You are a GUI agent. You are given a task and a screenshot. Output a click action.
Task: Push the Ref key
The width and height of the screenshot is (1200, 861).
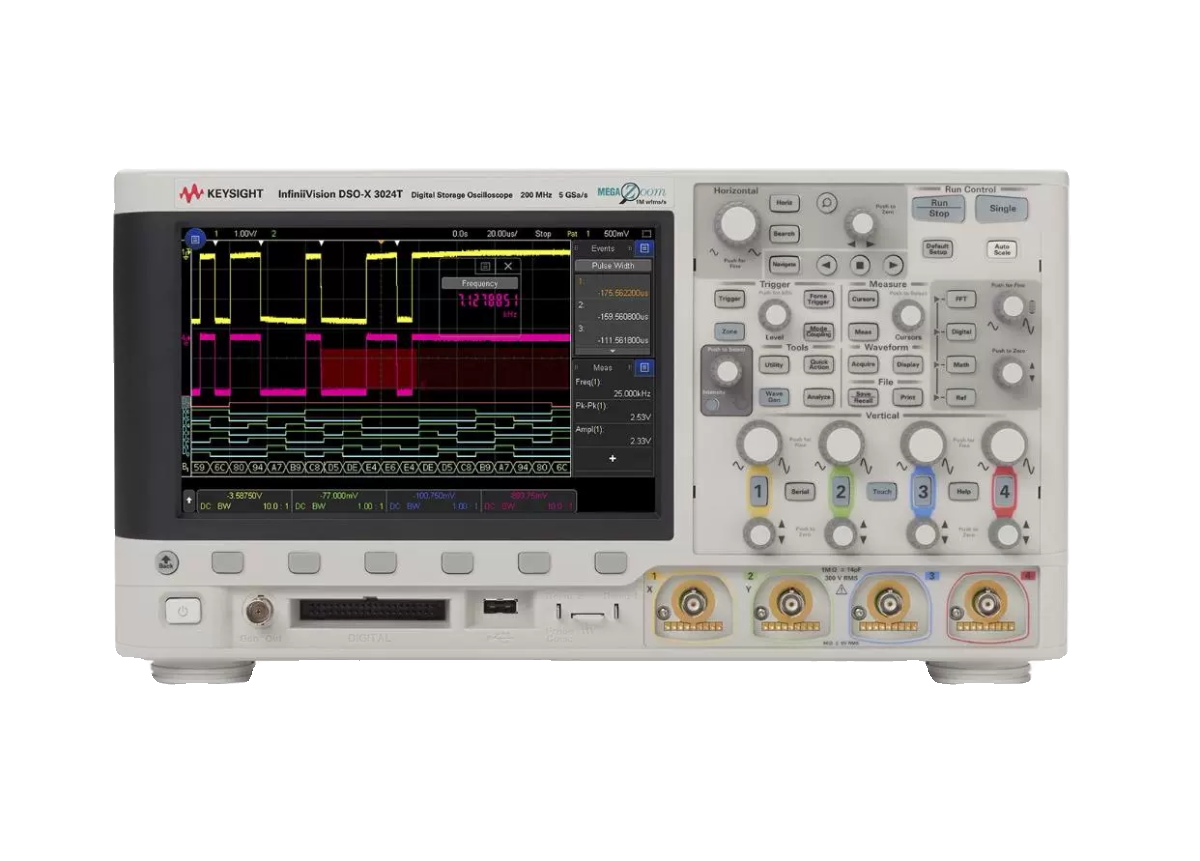[x=961, y=397]
